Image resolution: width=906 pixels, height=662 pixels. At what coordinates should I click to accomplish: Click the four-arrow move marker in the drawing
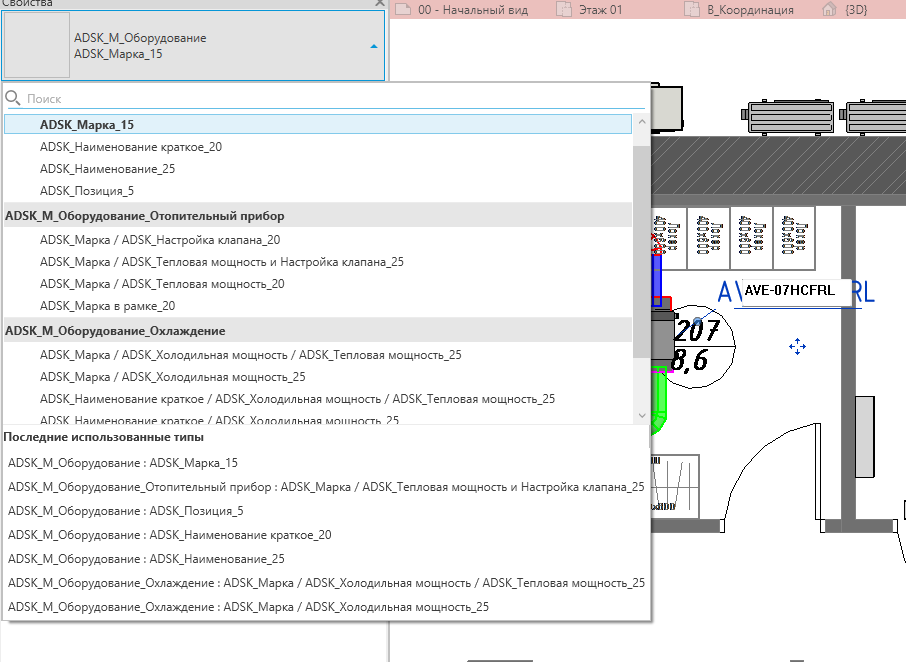797,346
